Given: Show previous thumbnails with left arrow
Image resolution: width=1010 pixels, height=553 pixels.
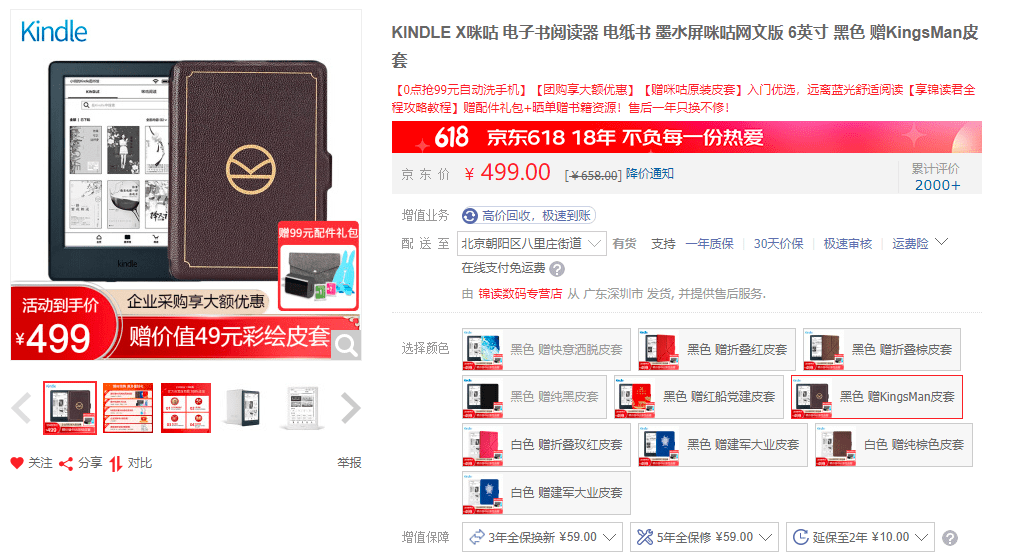Looking at the screenshot, I should (22, 408).
